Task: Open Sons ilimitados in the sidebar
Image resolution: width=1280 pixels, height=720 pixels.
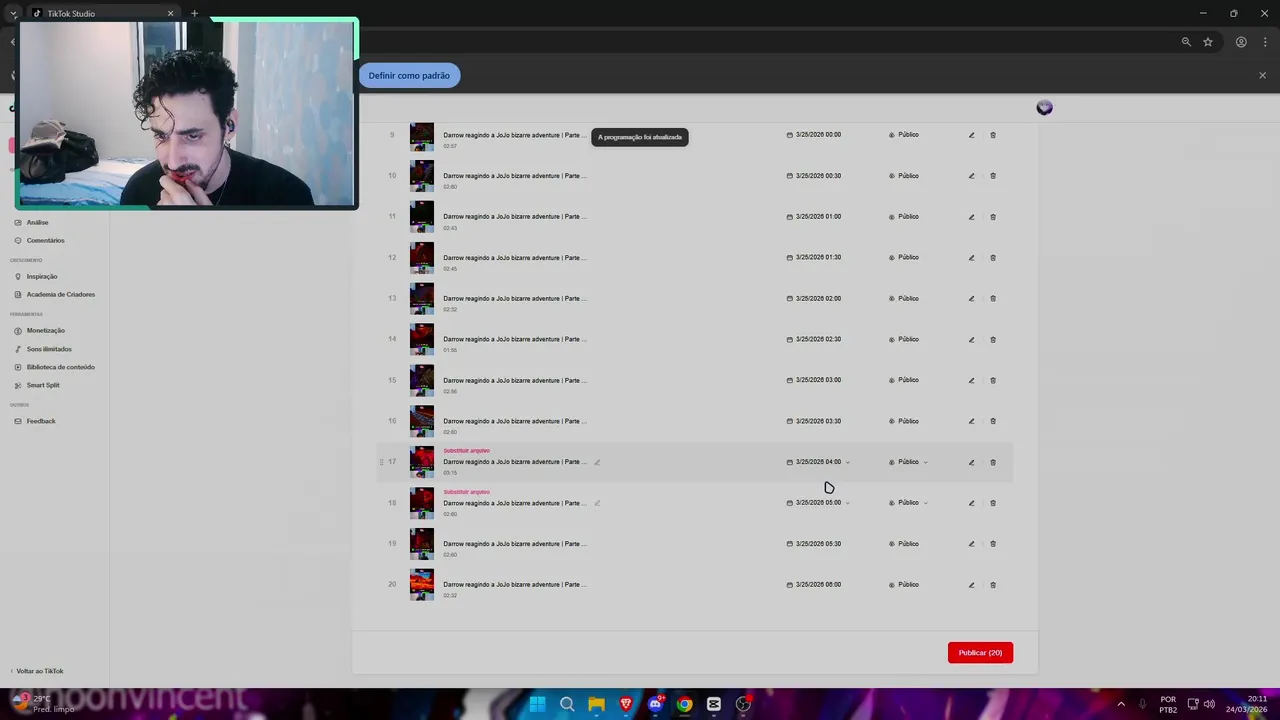Action: pos(49,349)
